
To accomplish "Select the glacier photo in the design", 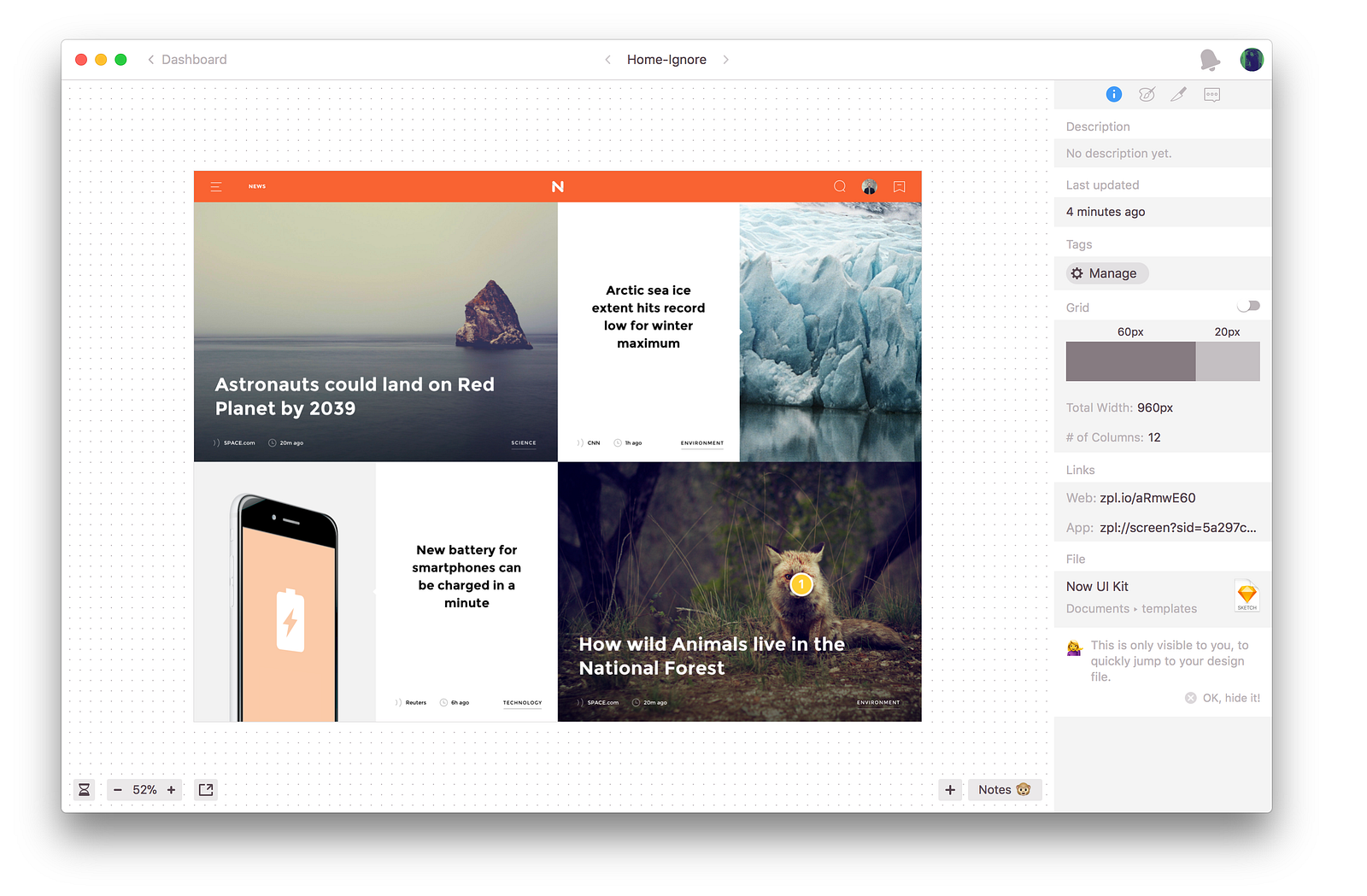I will 830,332.
